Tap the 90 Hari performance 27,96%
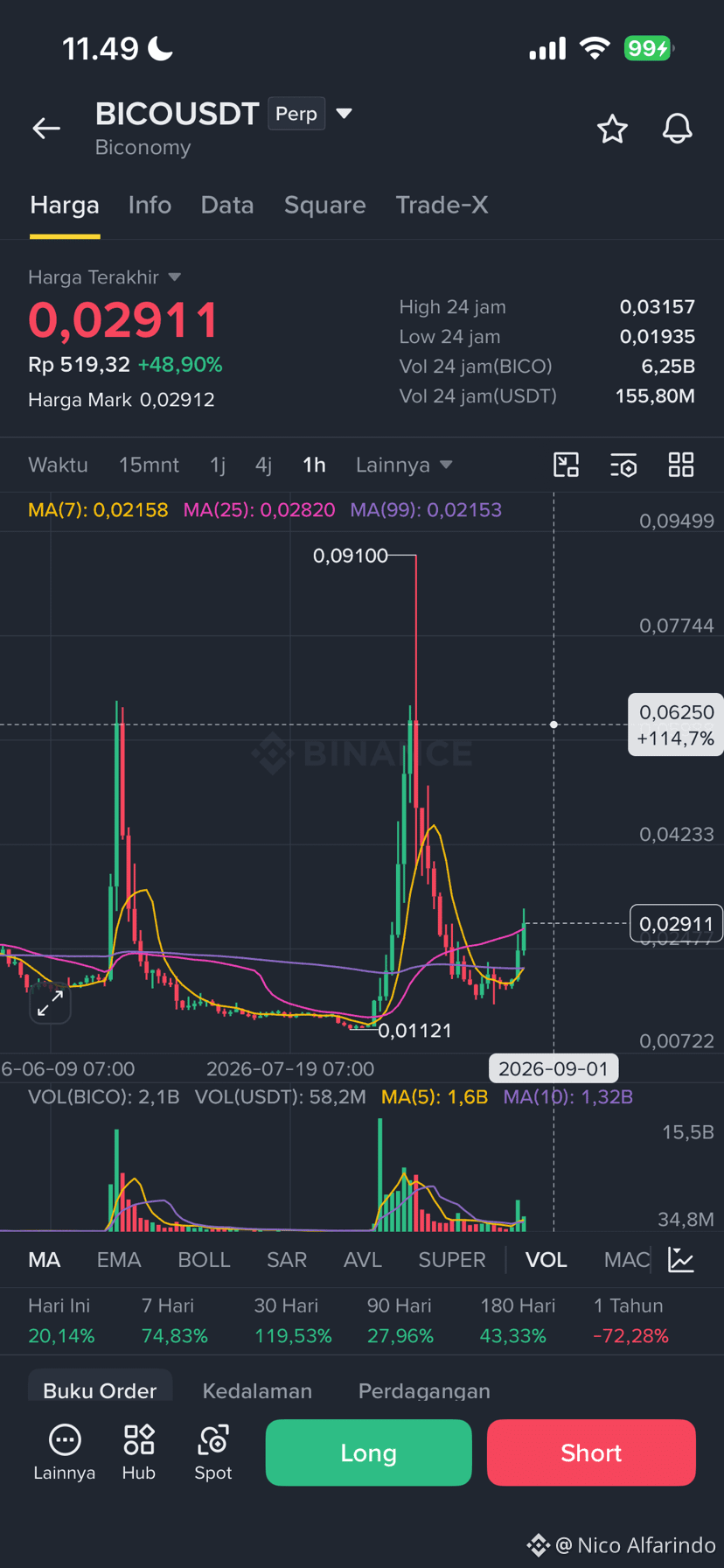This screenshot has height=1568, width=724. point(400,1336)
